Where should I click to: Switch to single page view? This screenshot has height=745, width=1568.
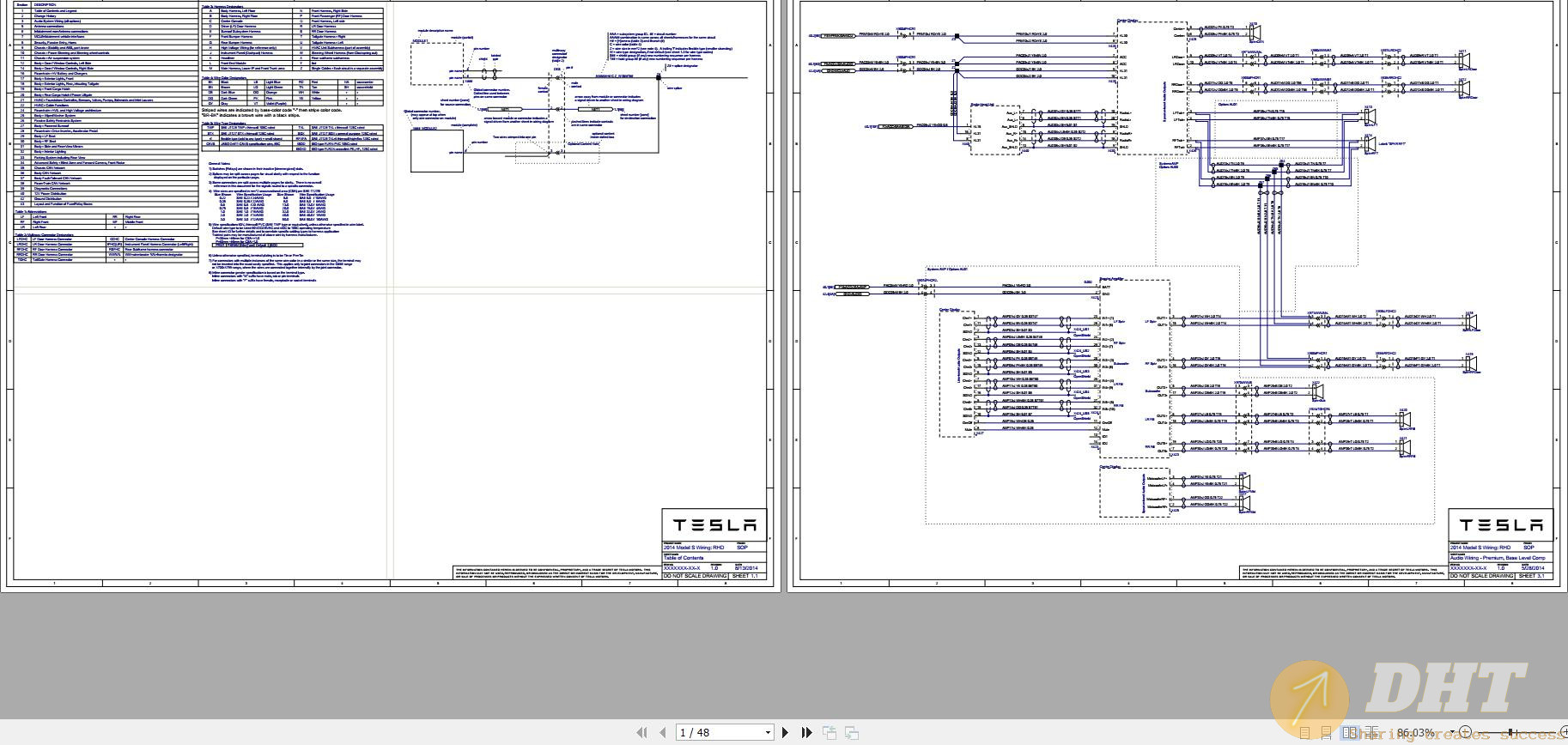pos(1305,732)
